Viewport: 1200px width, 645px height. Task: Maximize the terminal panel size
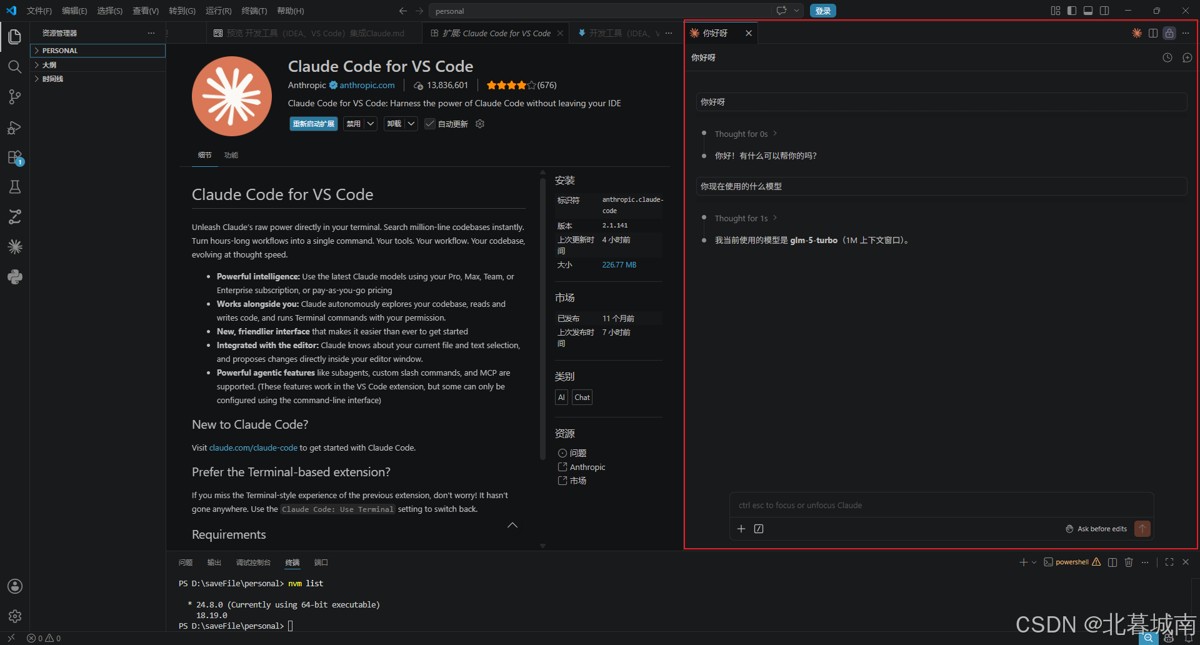(x=1169, y=563)
